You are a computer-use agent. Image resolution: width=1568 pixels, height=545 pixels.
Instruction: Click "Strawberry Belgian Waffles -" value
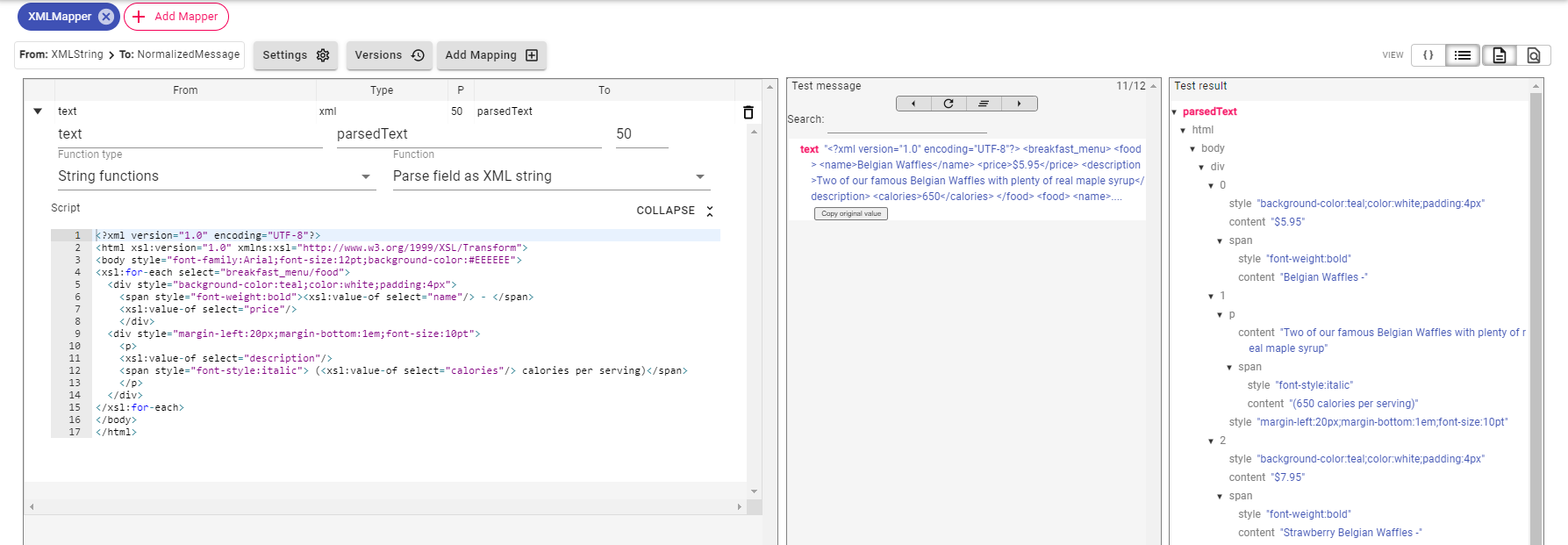(x=1350, y=533)
